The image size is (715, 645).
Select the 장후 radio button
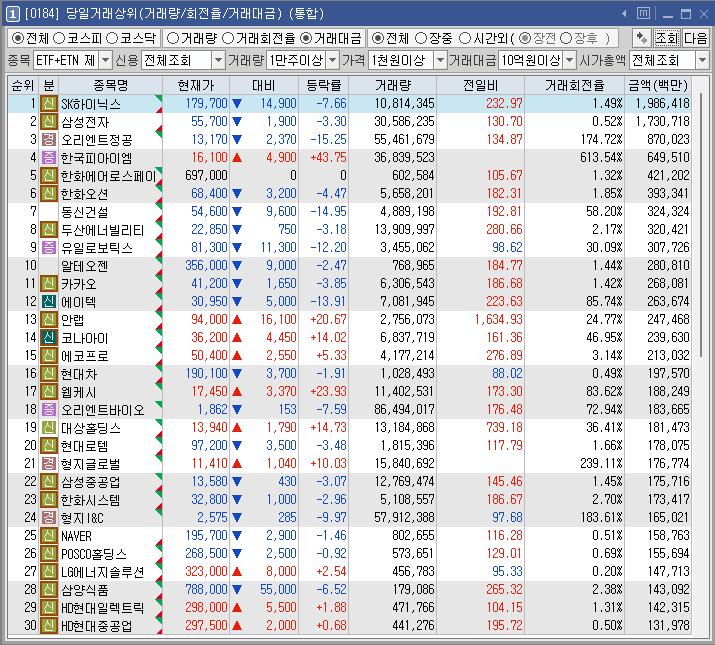tap(566, 38)
